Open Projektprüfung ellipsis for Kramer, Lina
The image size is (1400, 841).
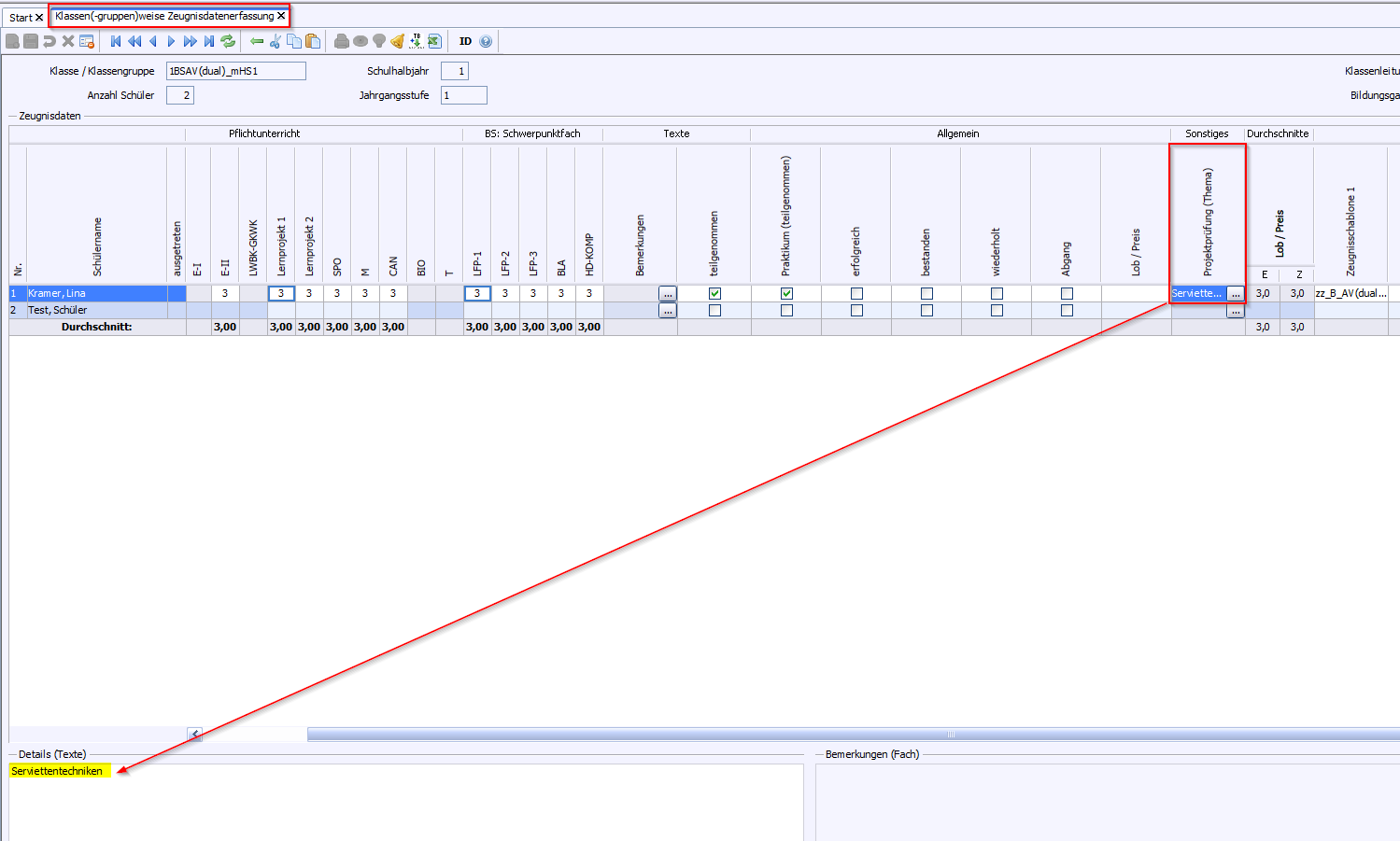pos(1235,294)
